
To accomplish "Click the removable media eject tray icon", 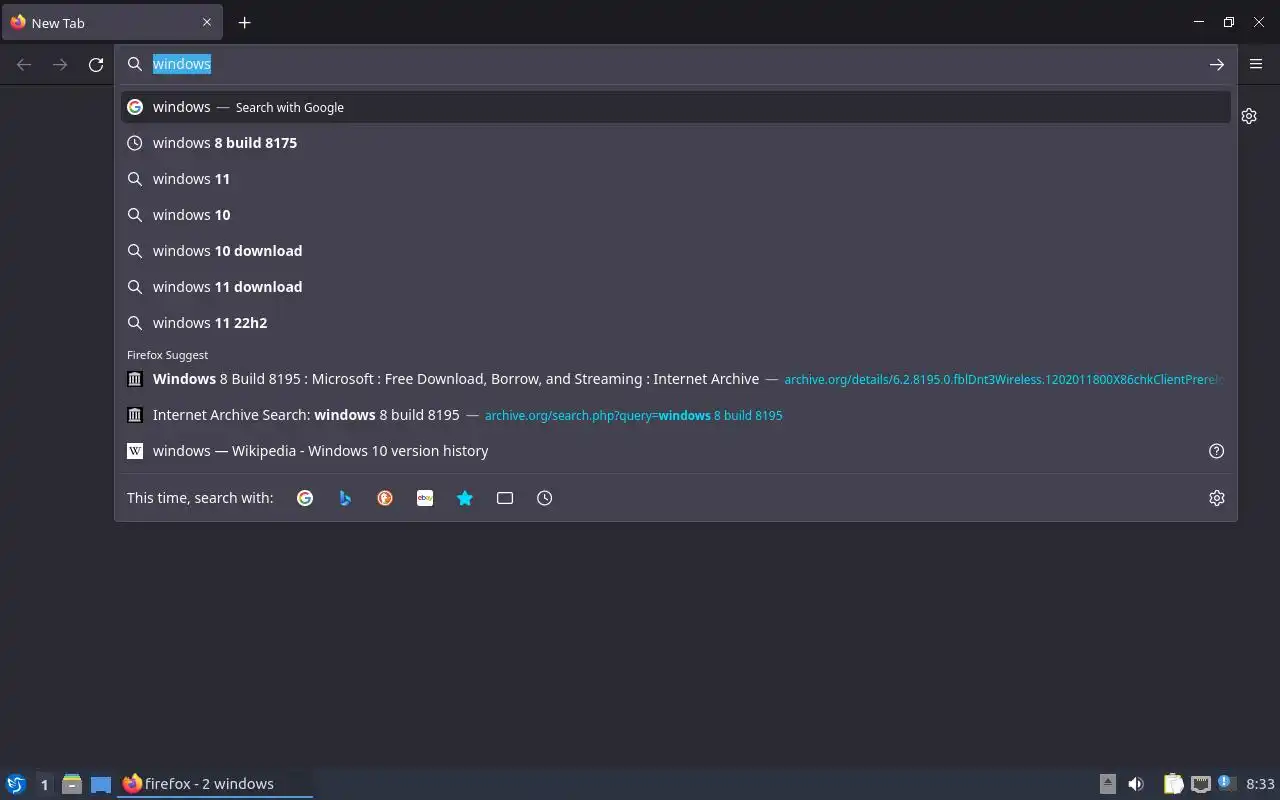I will (x=1108, y=784).
